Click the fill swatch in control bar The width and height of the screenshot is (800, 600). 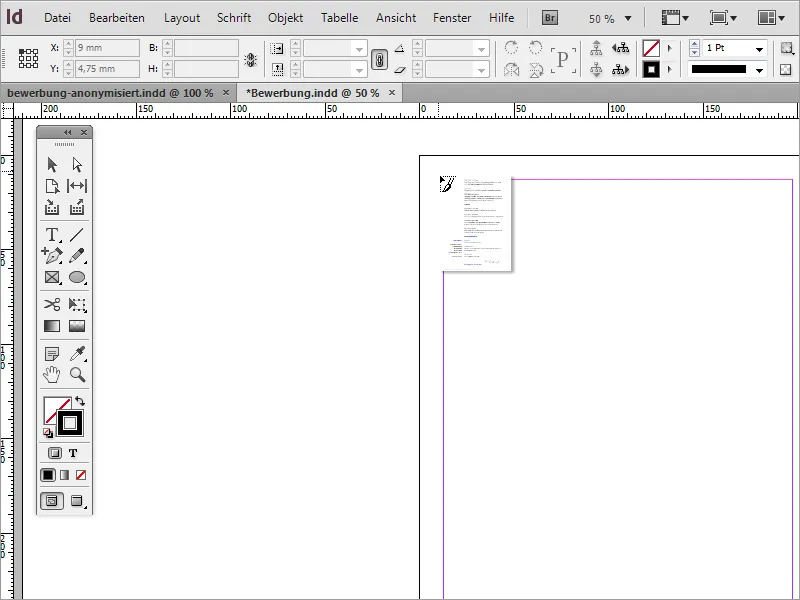[651, 48]
